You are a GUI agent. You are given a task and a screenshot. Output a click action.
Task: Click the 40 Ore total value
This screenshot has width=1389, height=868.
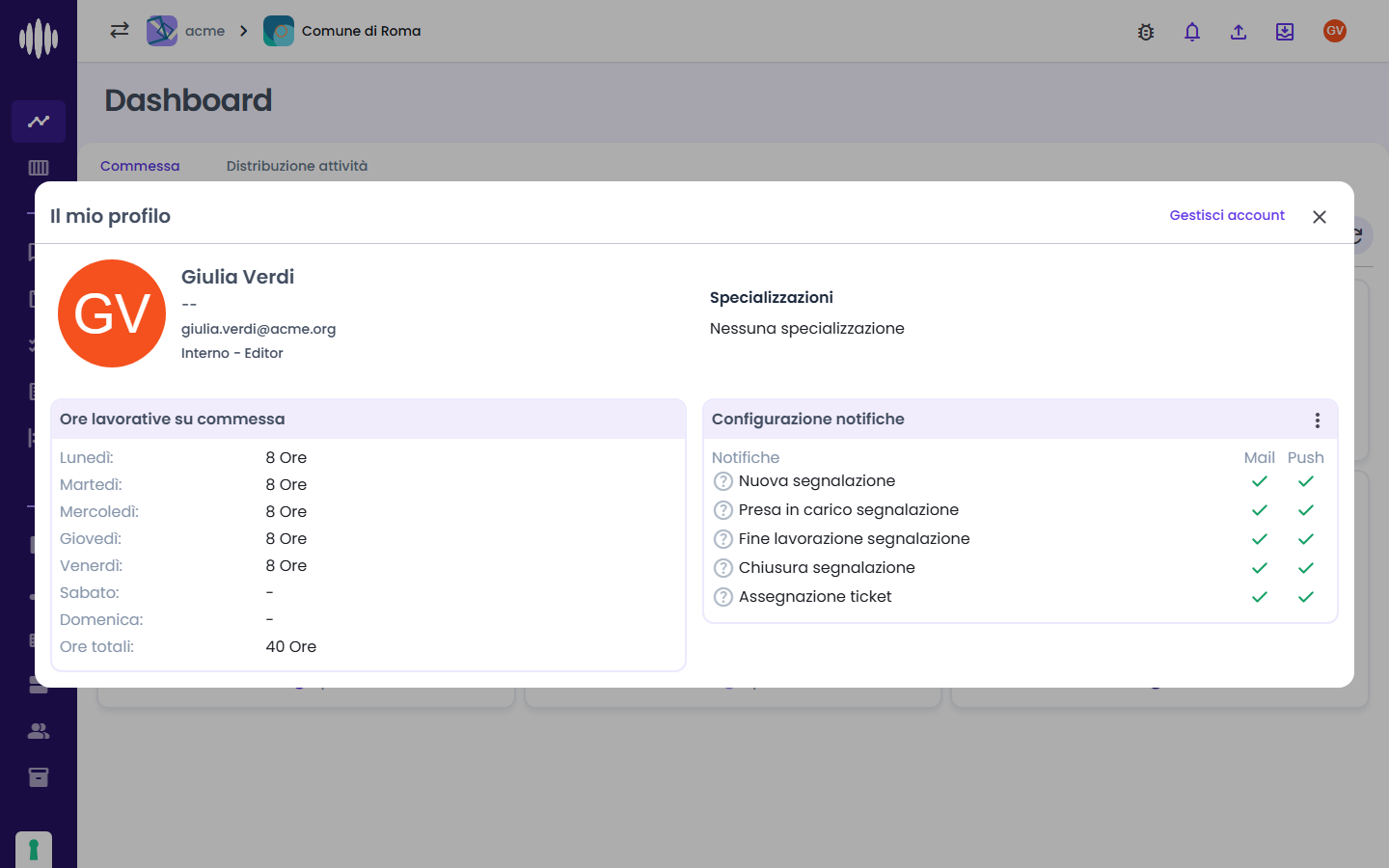click(291, 647)
